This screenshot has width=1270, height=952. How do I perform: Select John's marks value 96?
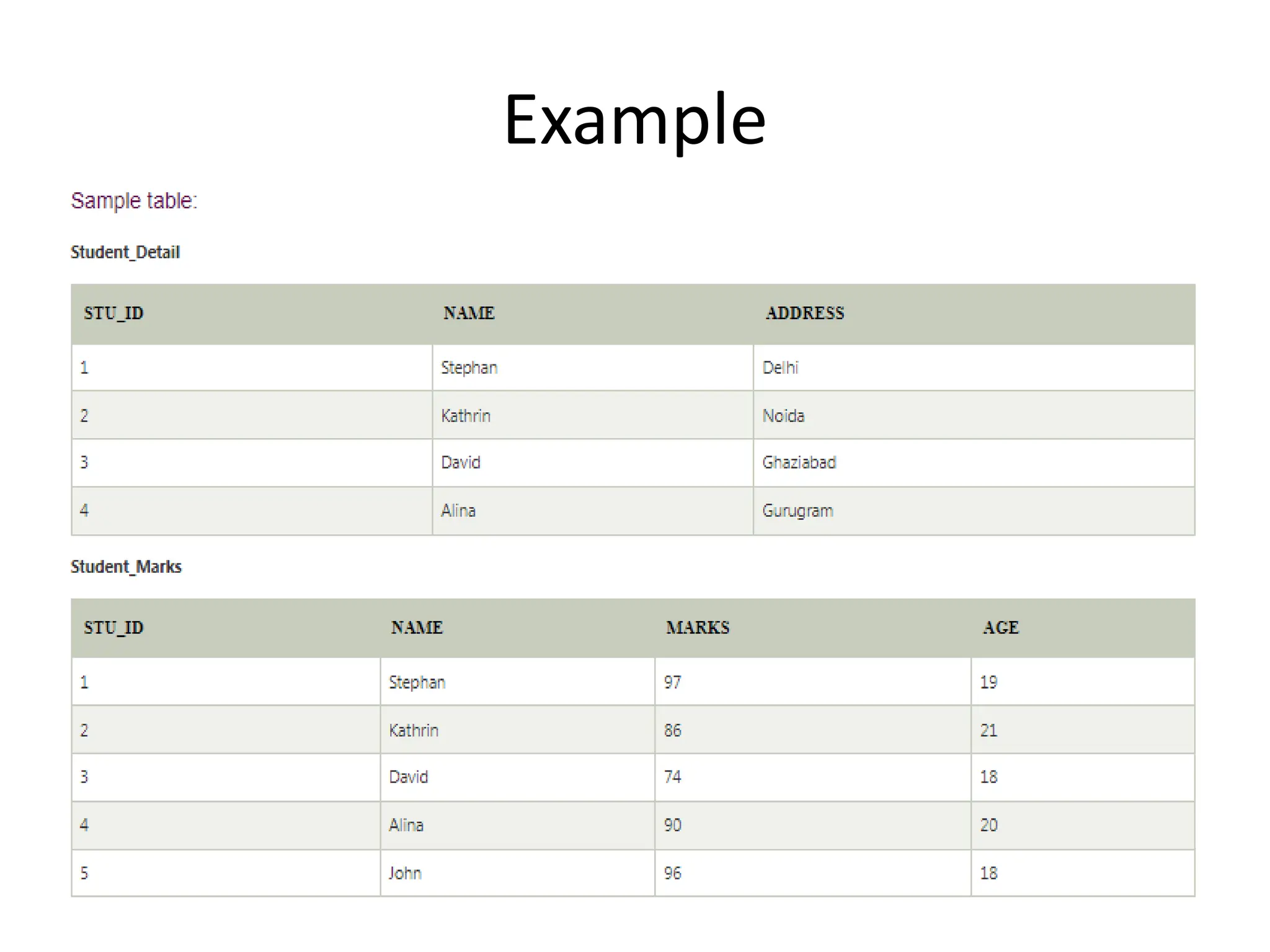click(673, 874)
